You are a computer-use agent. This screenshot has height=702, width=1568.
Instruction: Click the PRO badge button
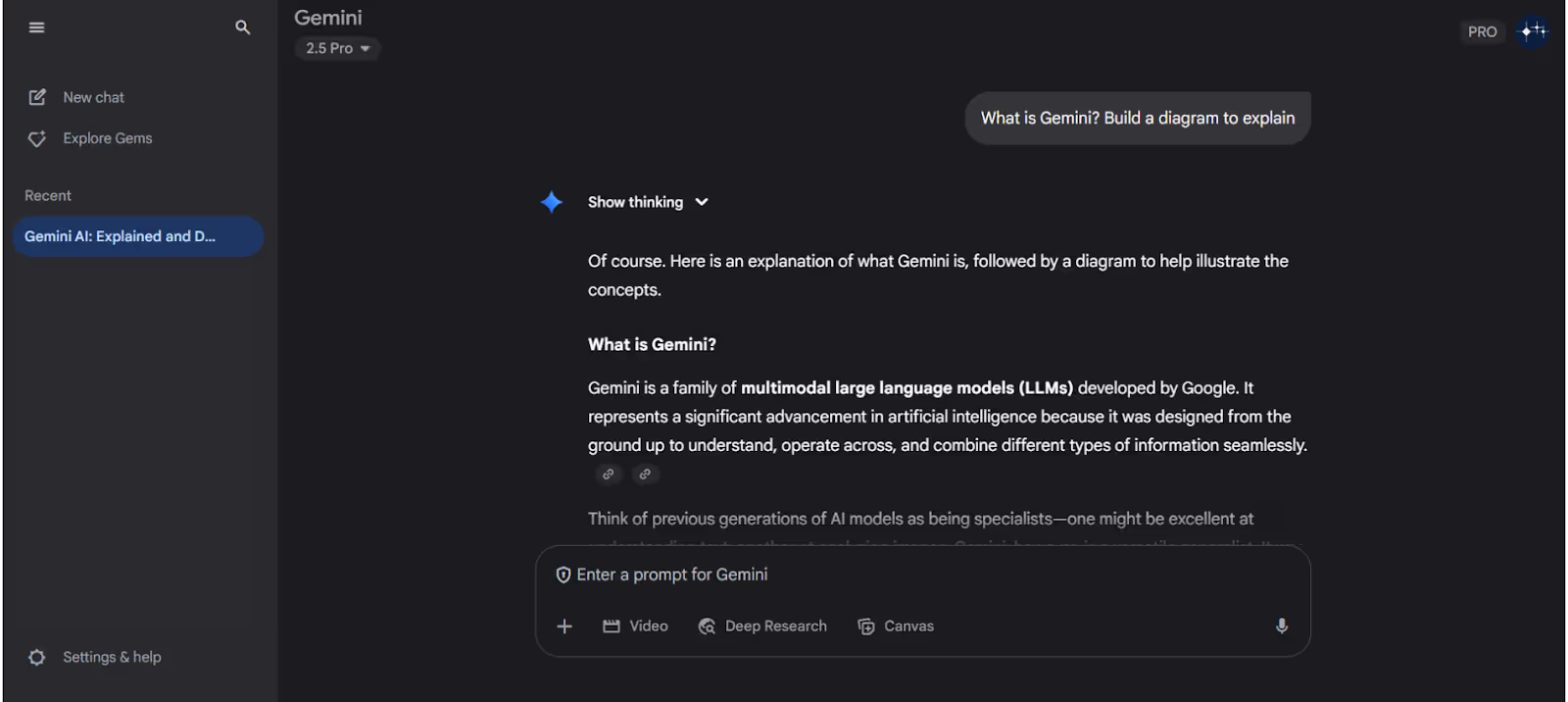(x=1482, y=31)
